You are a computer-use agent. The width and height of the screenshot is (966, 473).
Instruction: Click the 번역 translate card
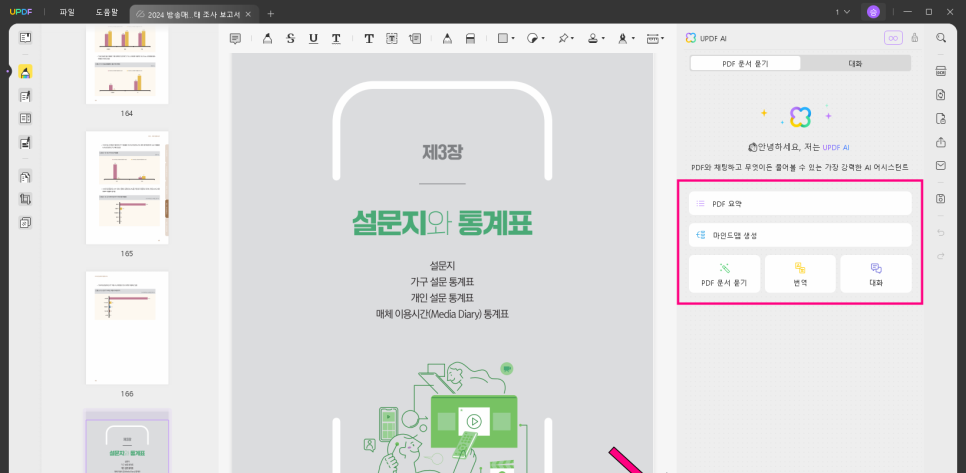[x=800, y=274]
